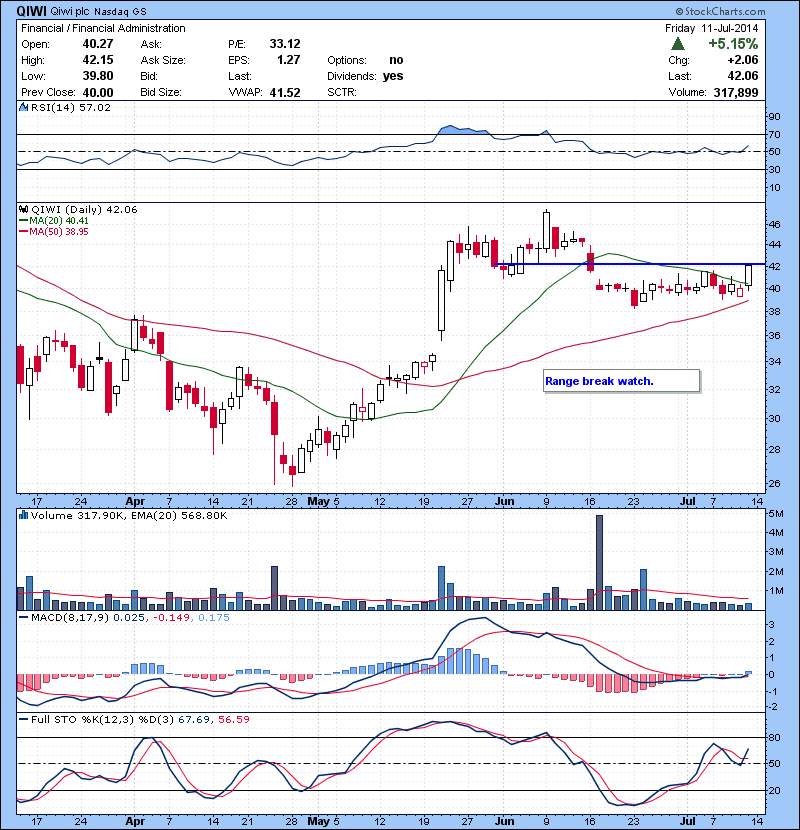This screenshot has height=830, width=800.
Task: Click the Options 'no' value
Action: click(396, 60)
